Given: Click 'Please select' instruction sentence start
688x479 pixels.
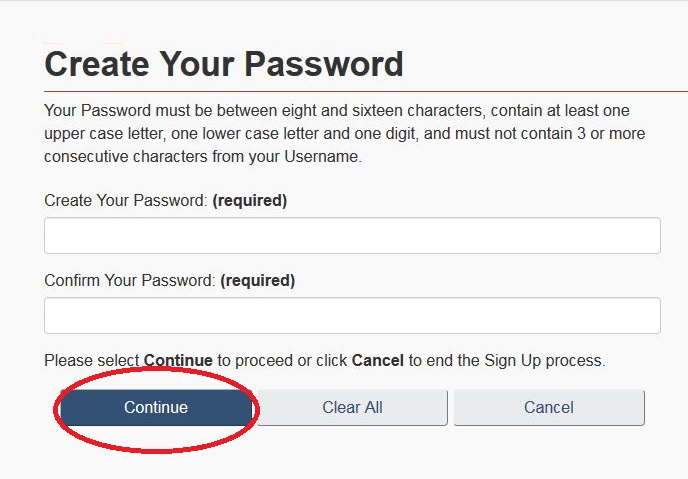Looking at the screenshot, I should coord(92,361).
